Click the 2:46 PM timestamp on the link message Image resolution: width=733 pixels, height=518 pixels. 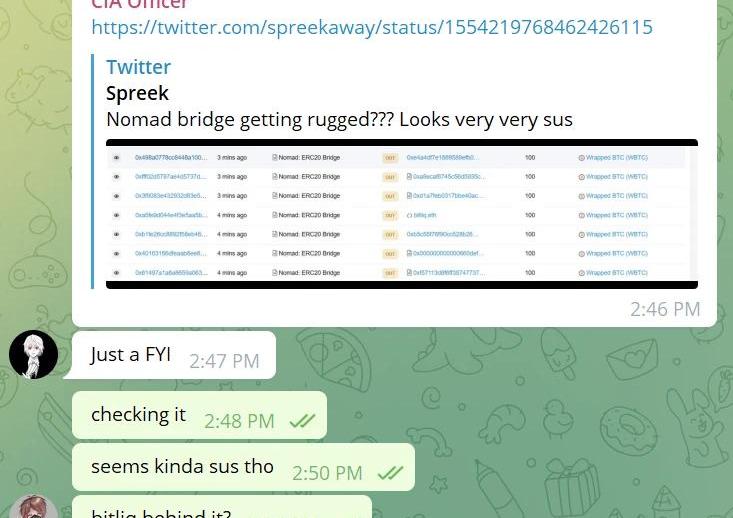665,309
